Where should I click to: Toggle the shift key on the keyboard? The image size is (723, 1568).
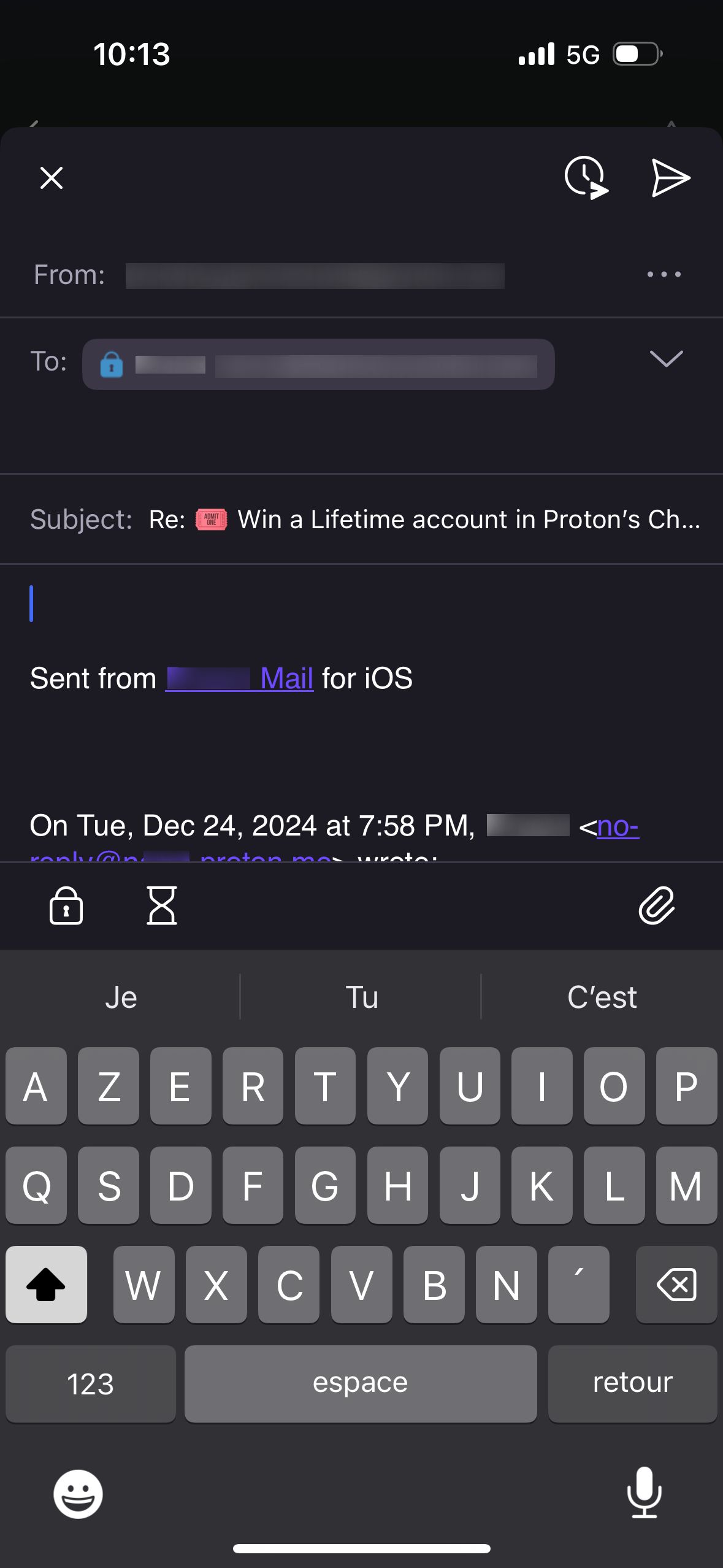pos(46,1284)
